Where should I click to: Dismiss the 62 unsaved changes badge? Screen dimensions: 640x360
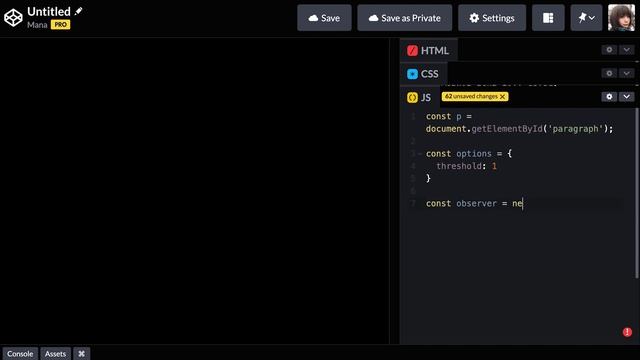pos(502,97)
